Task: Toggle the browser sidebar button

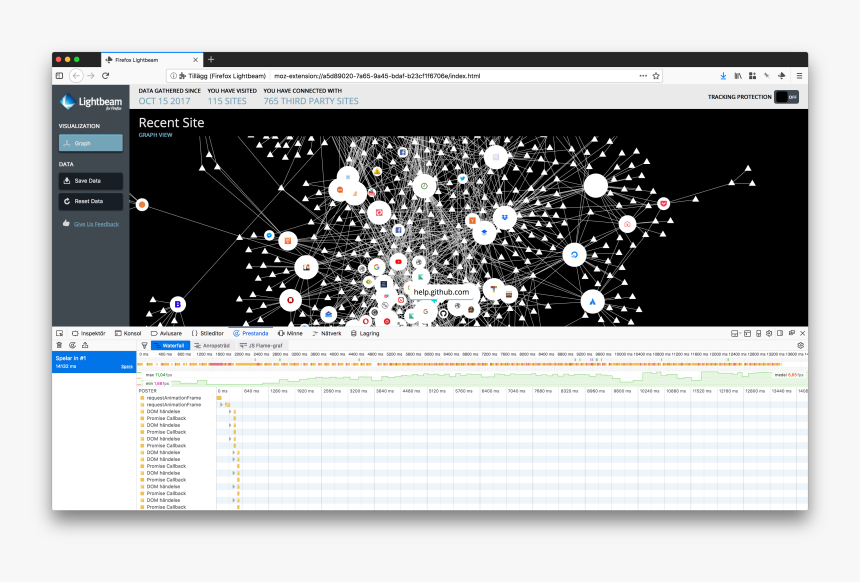Action: (60, 76)
